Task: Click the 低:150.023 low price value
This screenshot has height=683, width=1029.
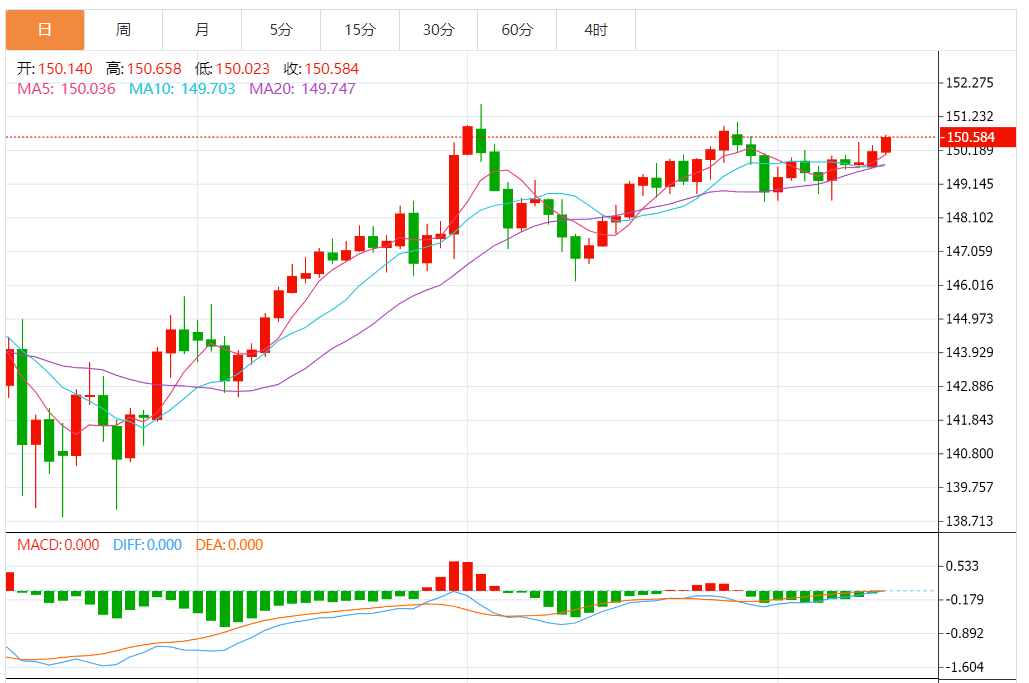Action: click(232, 69)
